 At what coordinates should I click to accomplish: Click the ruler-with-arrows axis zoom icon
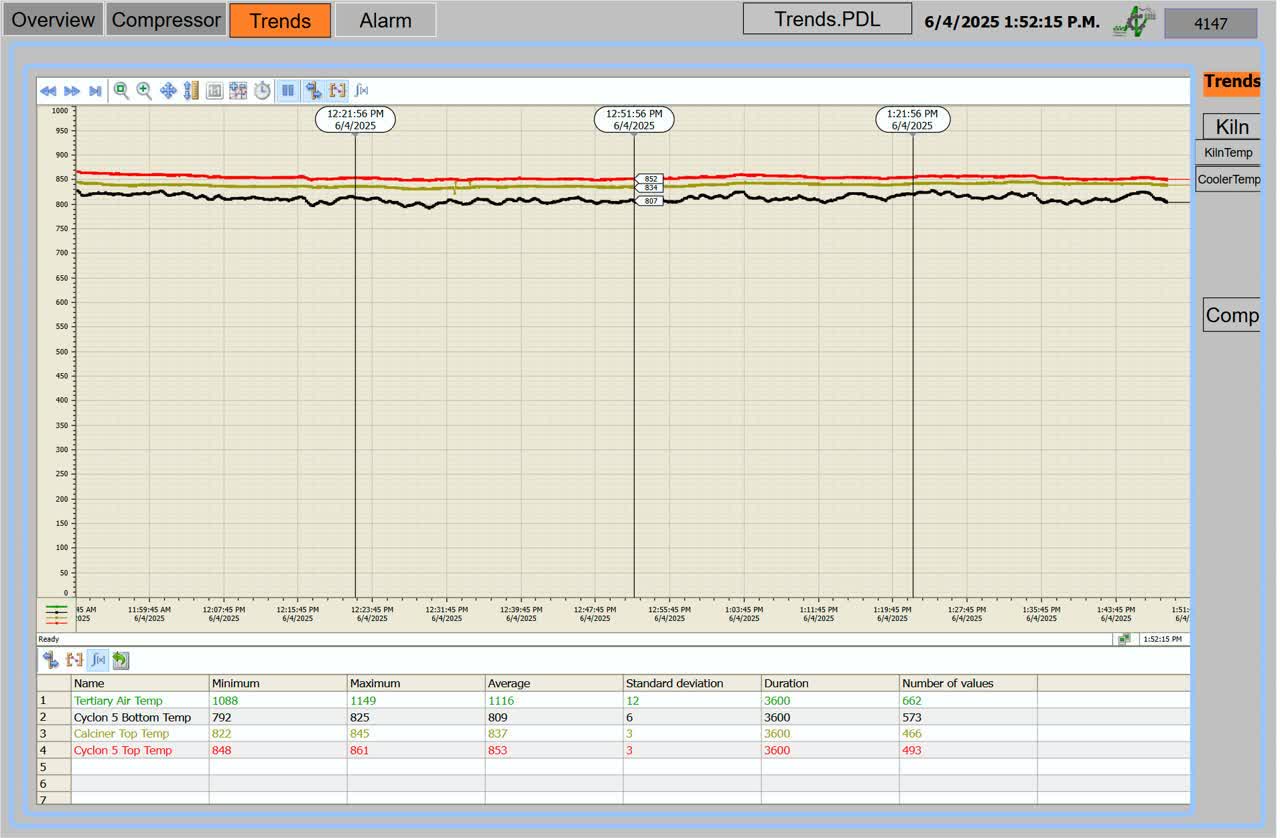(x=191, y=91)
